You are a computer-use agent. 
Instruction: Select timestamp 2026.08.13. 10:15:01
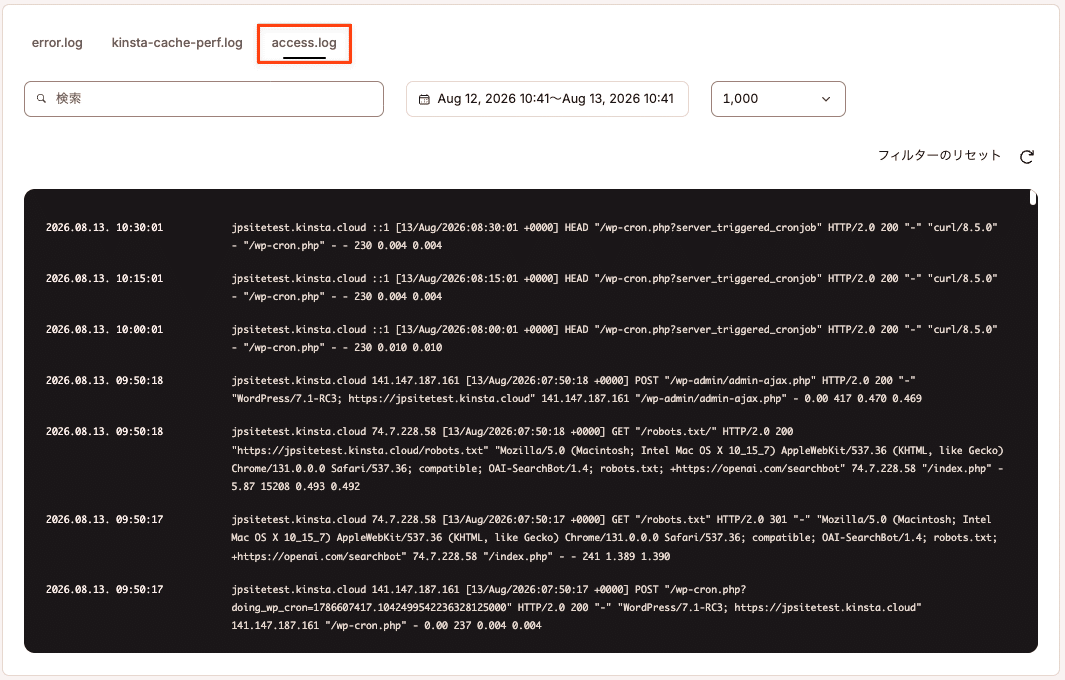tap(105, 279)
